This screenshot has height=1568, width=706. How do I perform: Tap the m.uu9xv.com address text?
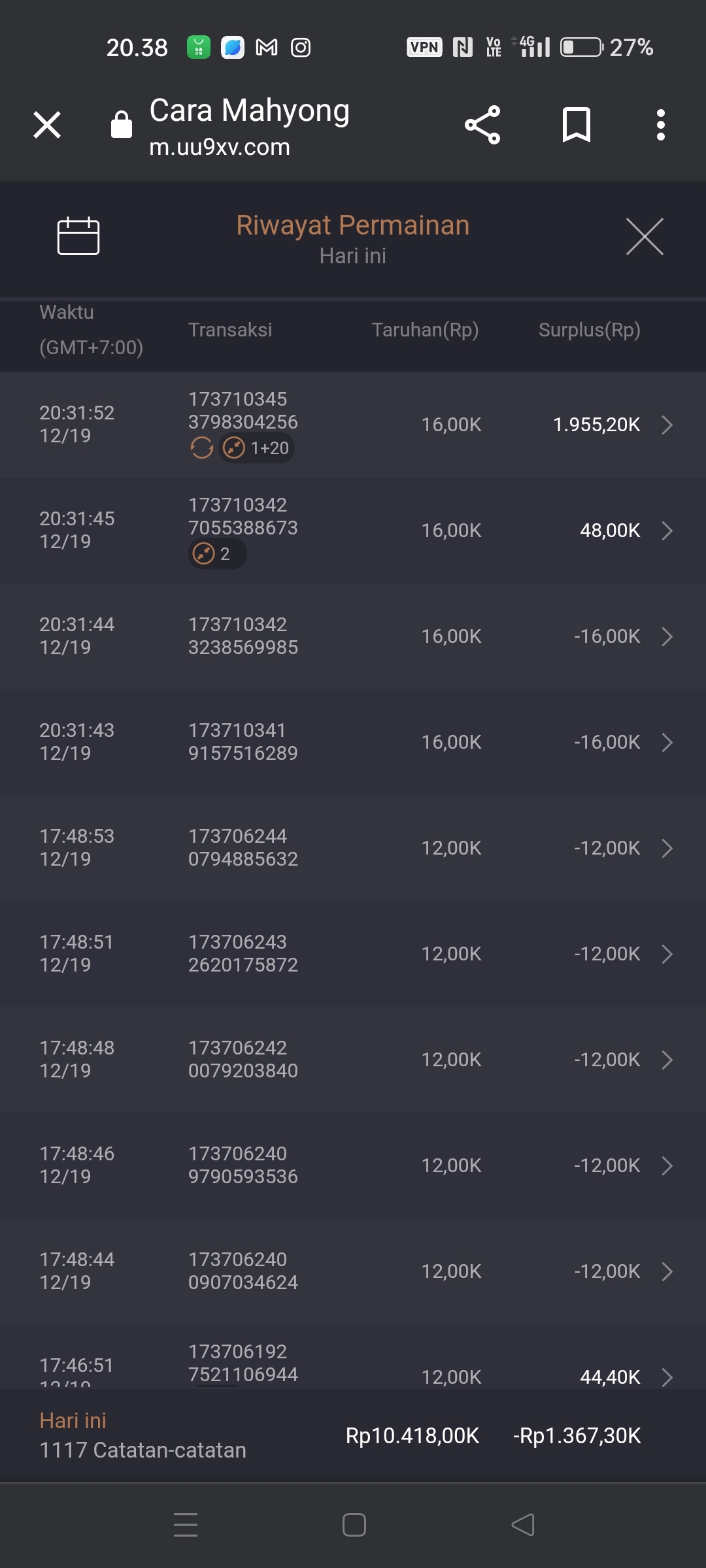220,147
